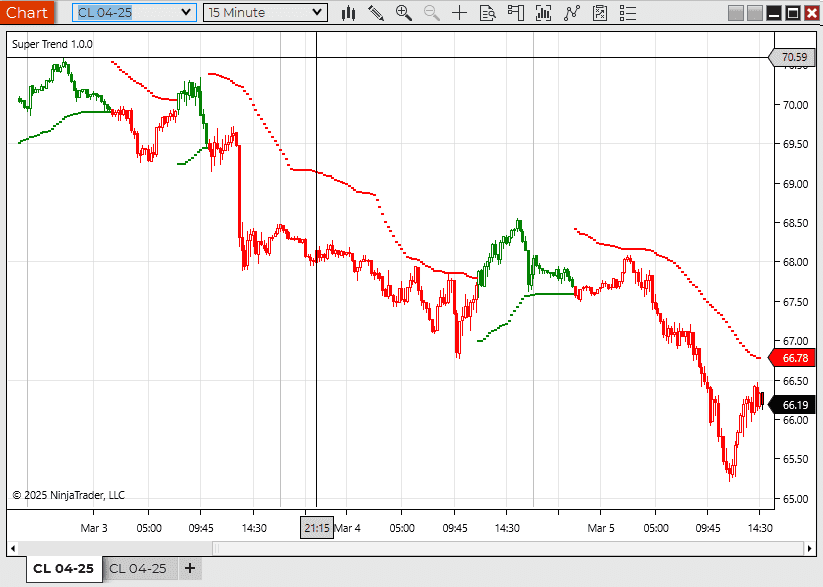Viewport: 823px width, 587px height.
Task: Click the Mar 3 date label
Action: [94, 528]
